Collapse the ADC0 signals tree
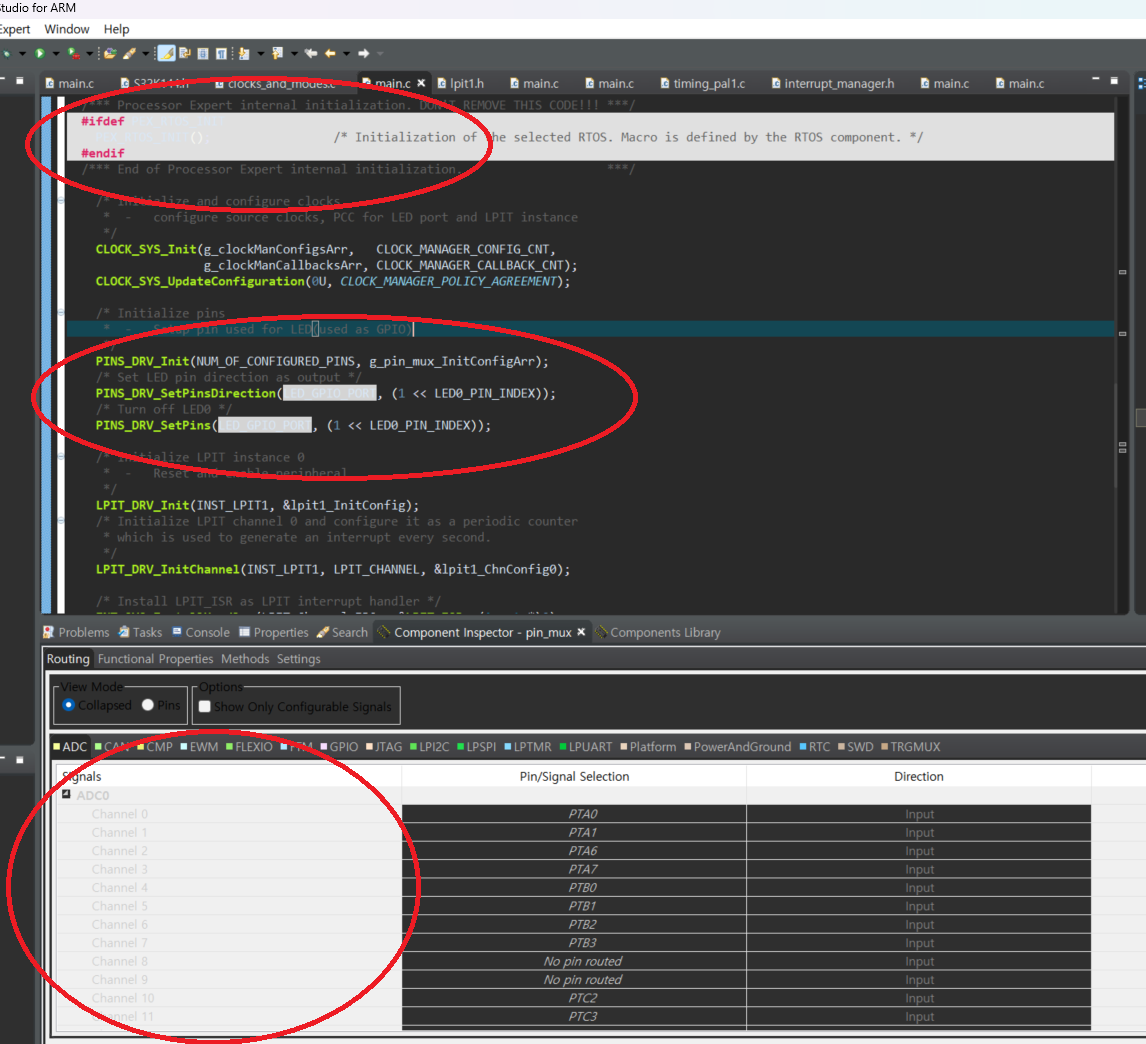 click(67, 794)
